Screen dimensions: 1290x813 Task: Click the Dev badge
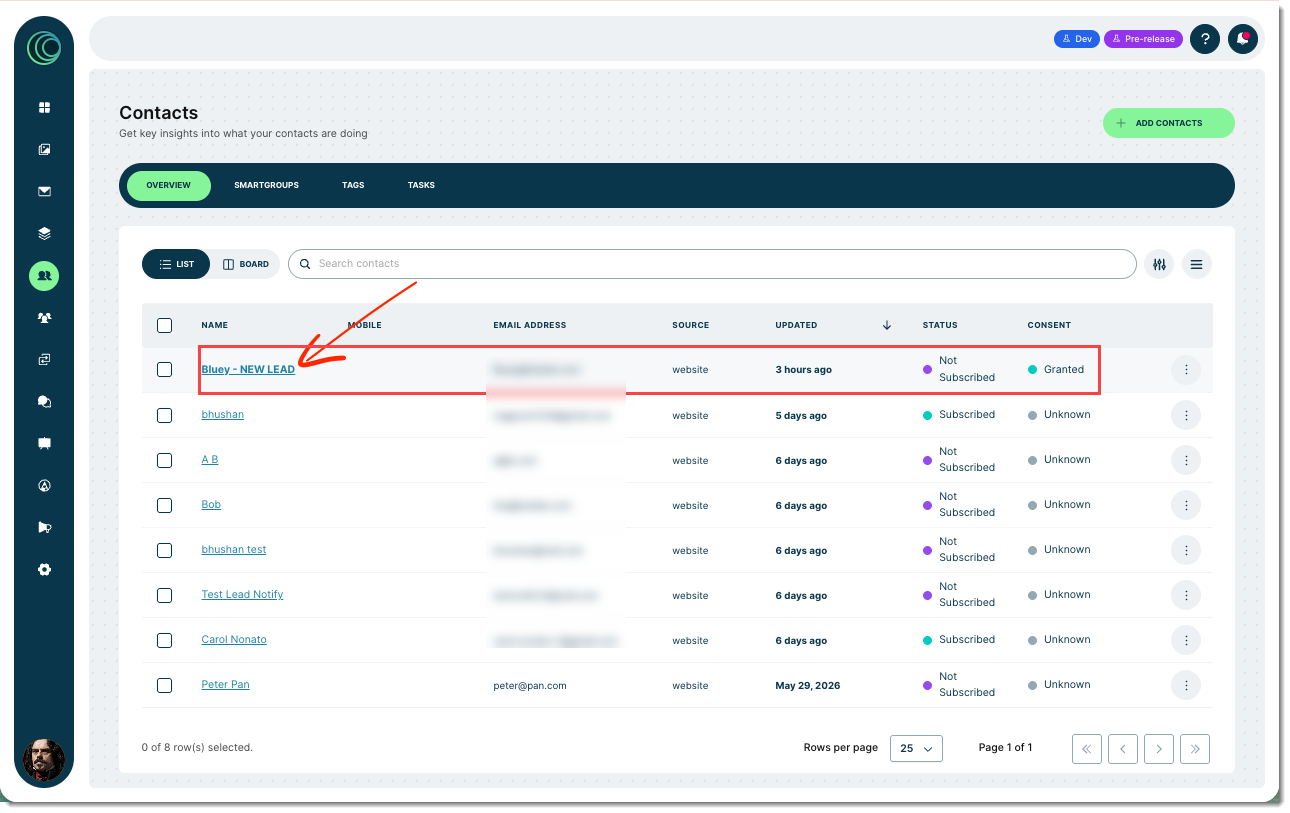tap(1077, 39)
